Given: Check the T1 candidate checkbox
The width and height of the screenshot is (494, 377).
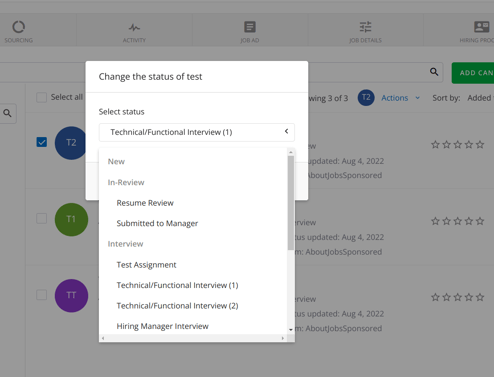Looking at the screenshot, I should pyautogui.click(x=41, y=219).
